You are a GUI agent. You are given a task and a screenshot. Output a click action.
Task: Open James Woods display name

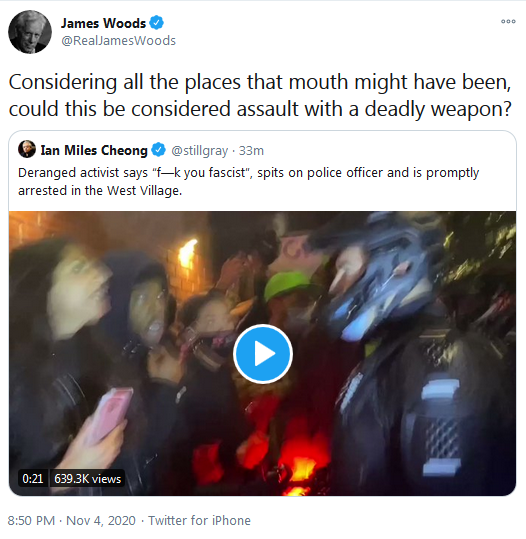click(103, 23)
